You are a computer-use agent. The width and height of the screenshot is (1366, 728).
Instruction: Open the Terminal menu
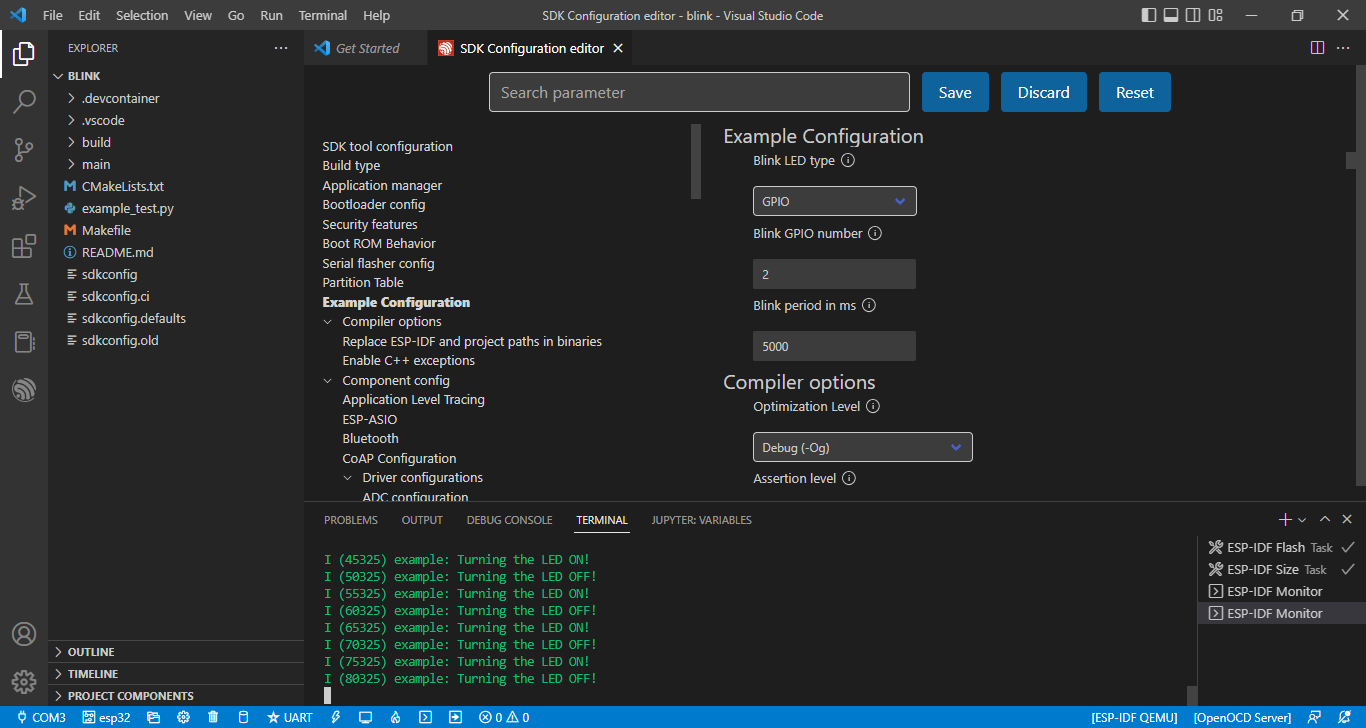tap(322, 15)
